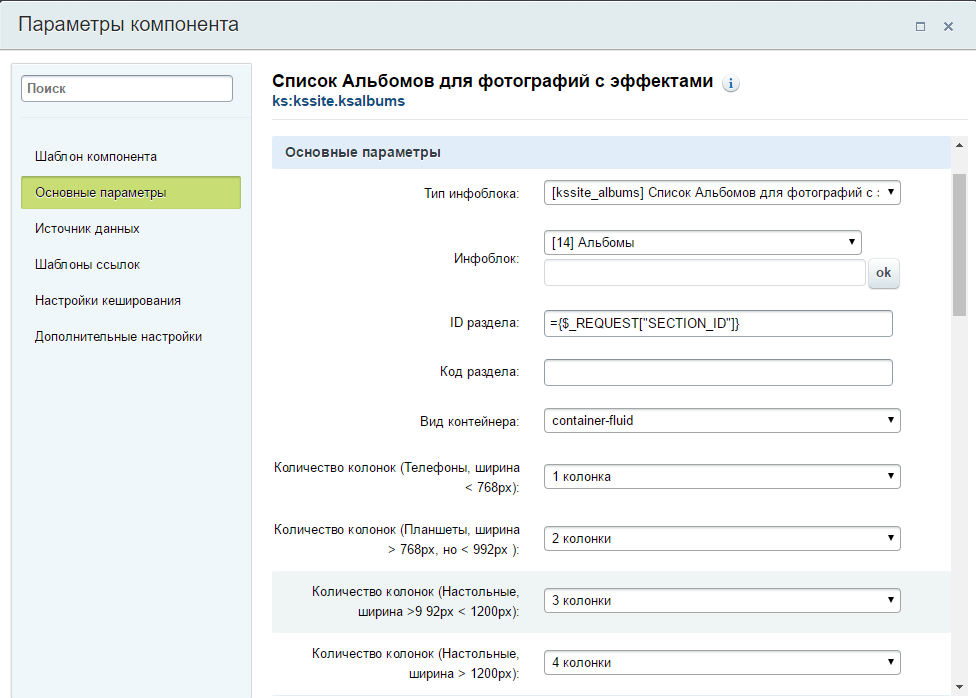Go to Источник данных section
This screenshot has width=976, height=698.
pos(87,229)
